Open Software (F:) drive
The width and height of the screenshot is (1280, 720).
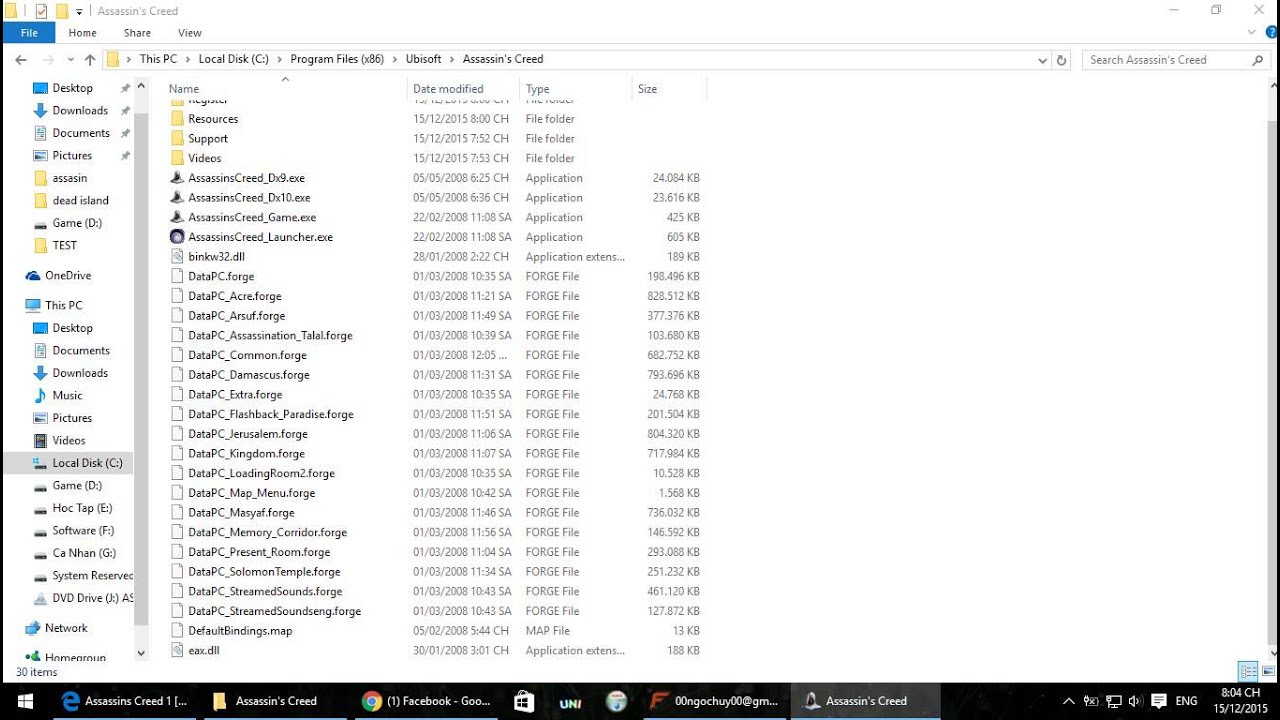(83, 531)
